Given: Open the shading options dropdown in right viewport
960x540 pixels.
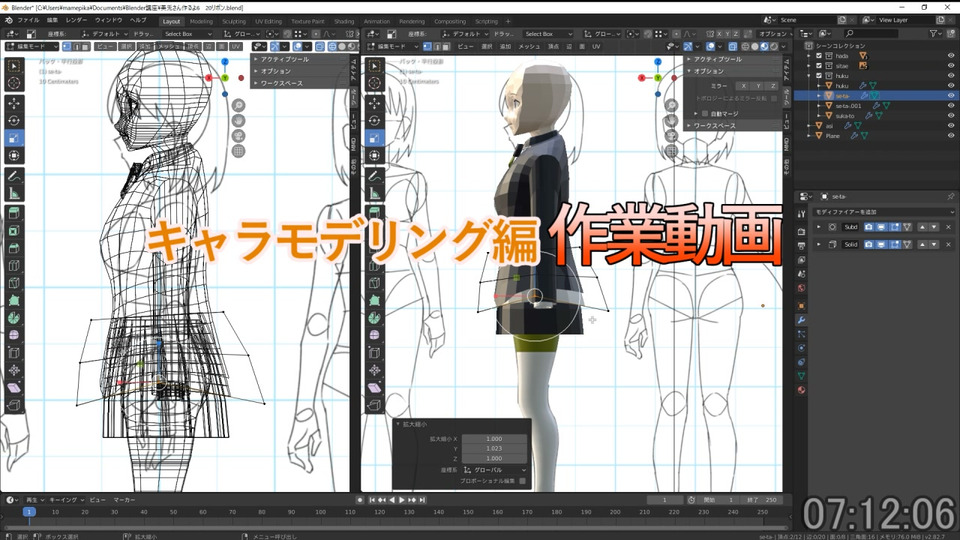Looking at the screenshot, I should [x=784, y=47].
